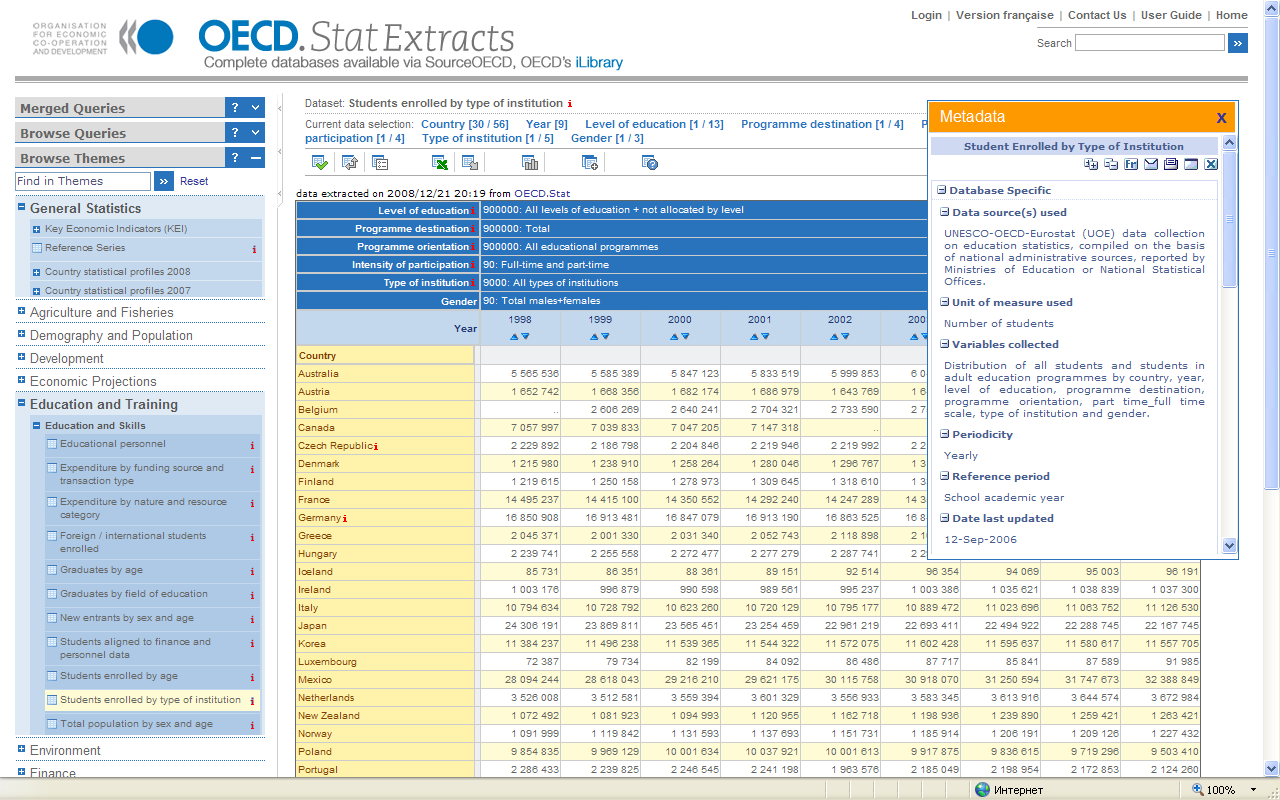The height and width of the screenshot is (800, 1280).
Task: Open info icon for Graduates by age
Action: 252,572
